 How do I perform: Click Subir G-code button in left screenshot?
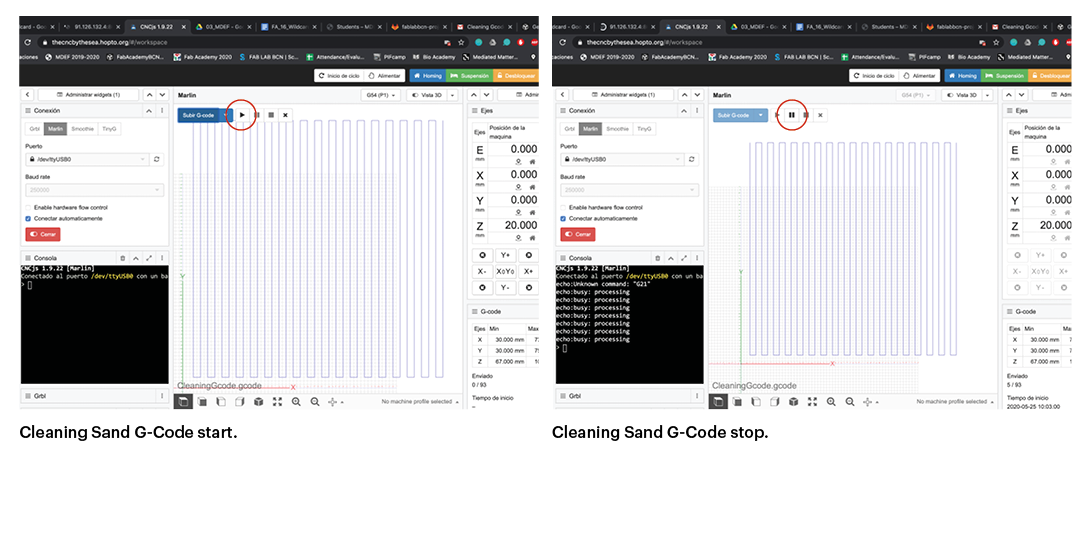[200, 115]
